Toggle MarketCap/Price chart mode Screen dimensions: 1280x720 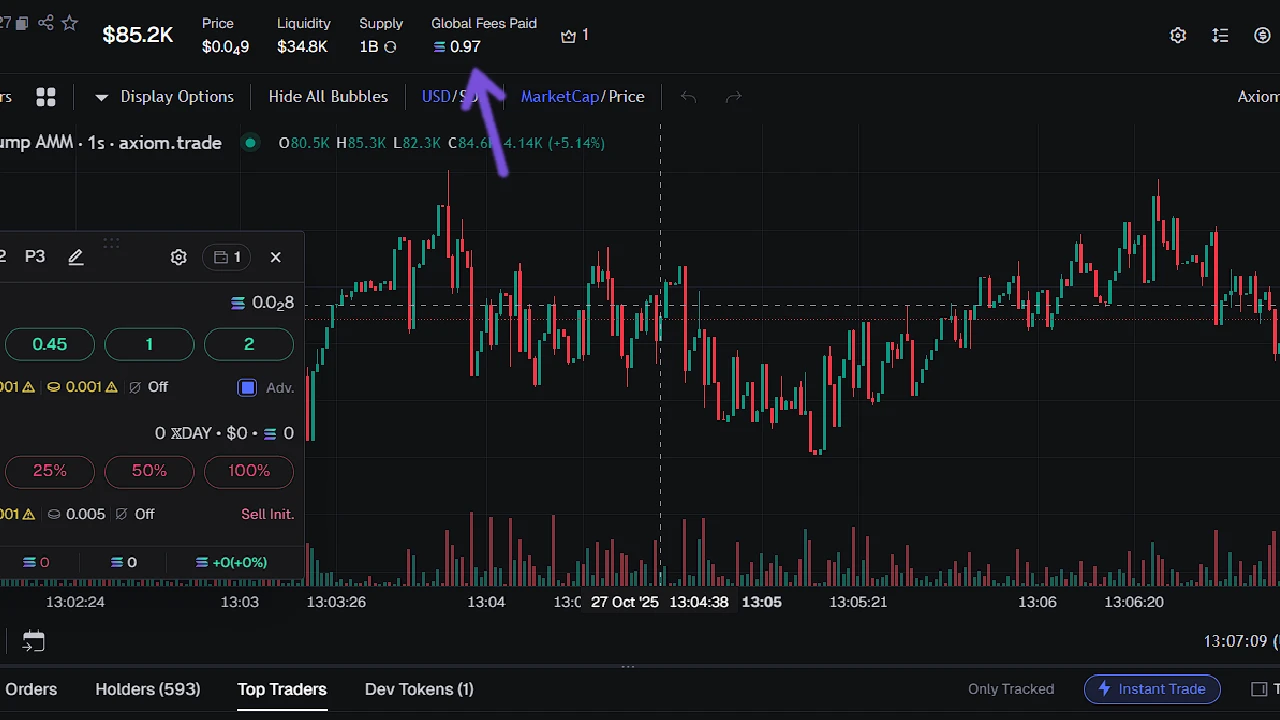pos(582,97)
